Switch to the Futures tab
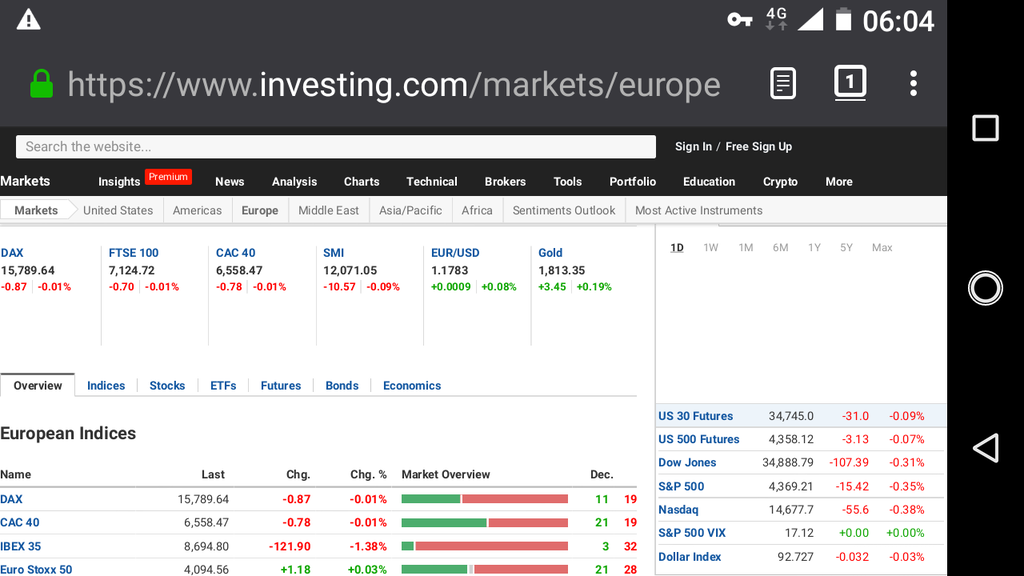The image size is (1024, 576). pos(280,385)
